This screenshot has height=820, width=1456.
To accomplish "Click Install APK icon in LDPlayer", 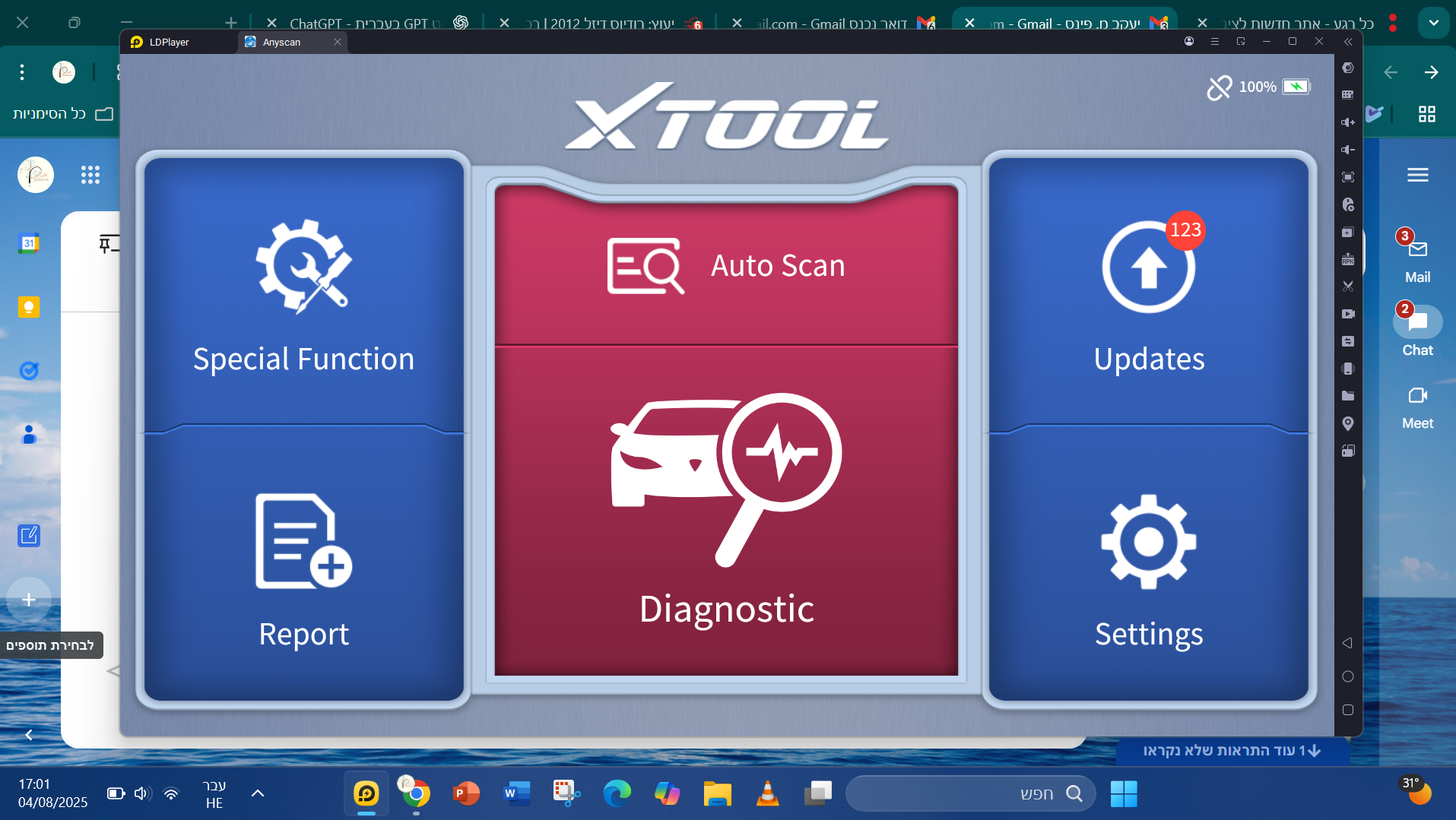I will coord(1348,259).
